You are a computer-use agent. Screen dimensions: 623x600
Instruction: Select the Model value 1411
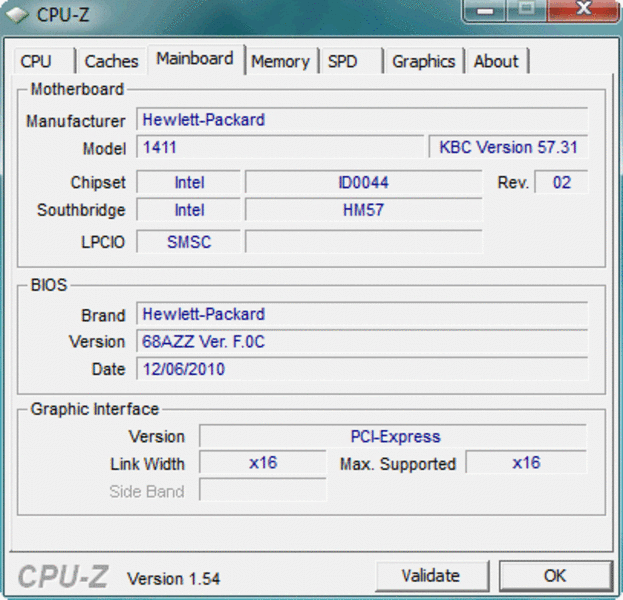click(280, 147)
